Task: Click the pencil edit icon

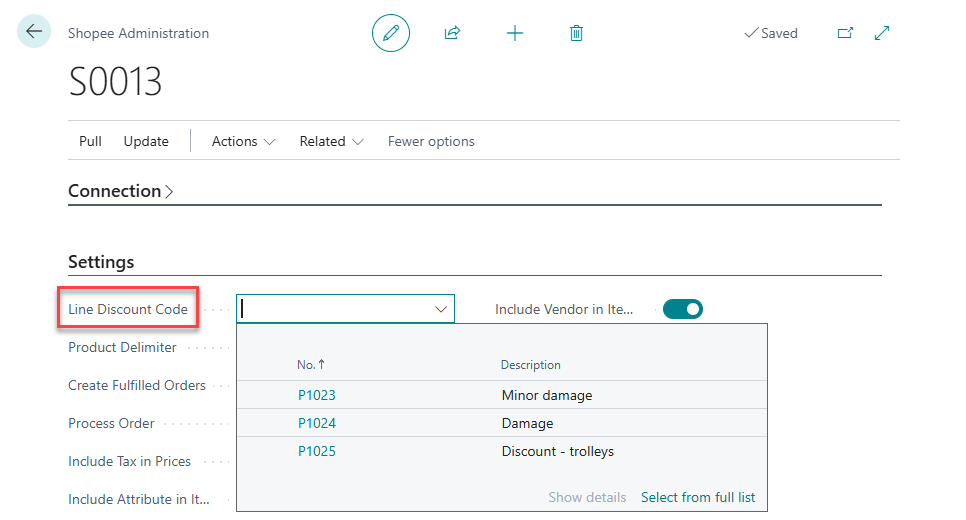Action: (x=391, y=33)
